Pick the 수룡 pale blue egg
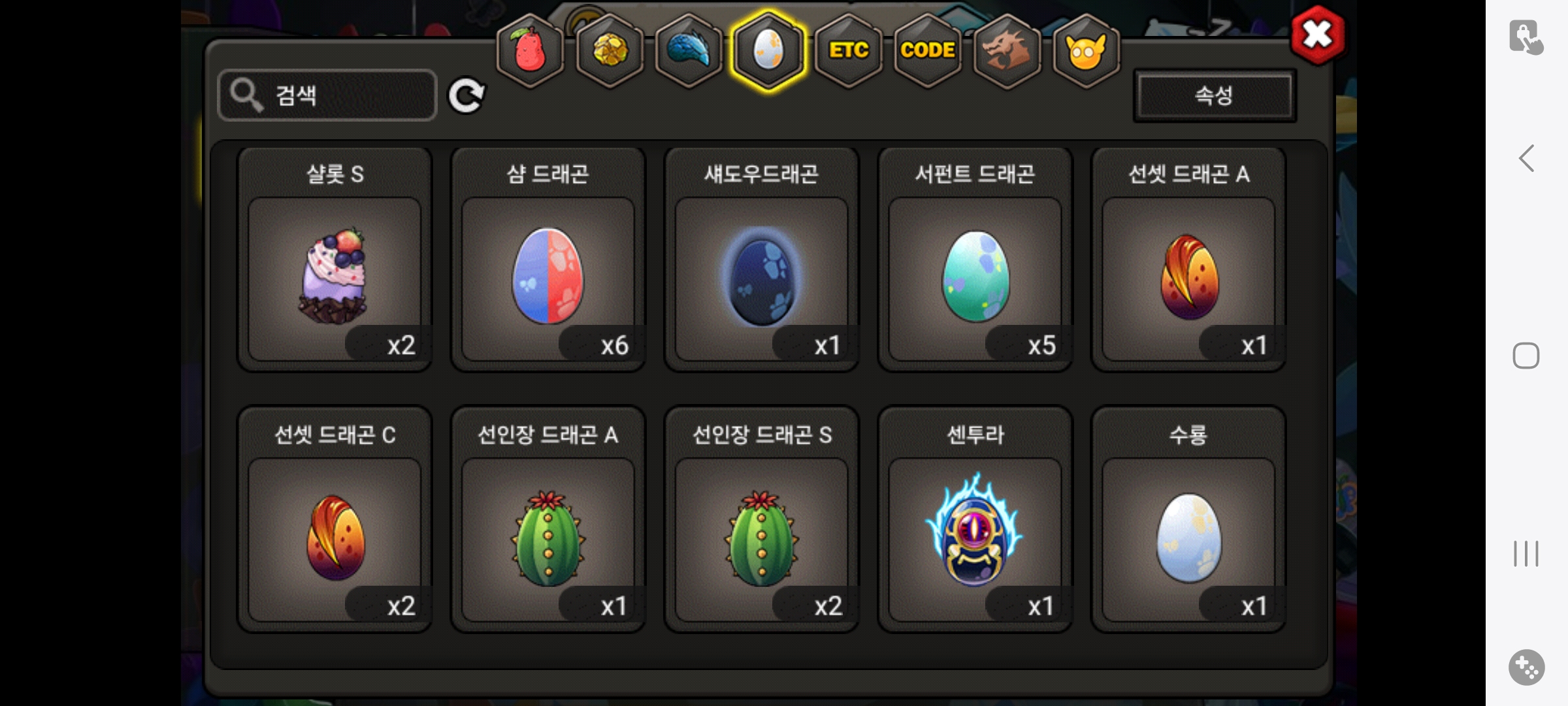Screen dimensions: 1568x706 point(1189,520)
